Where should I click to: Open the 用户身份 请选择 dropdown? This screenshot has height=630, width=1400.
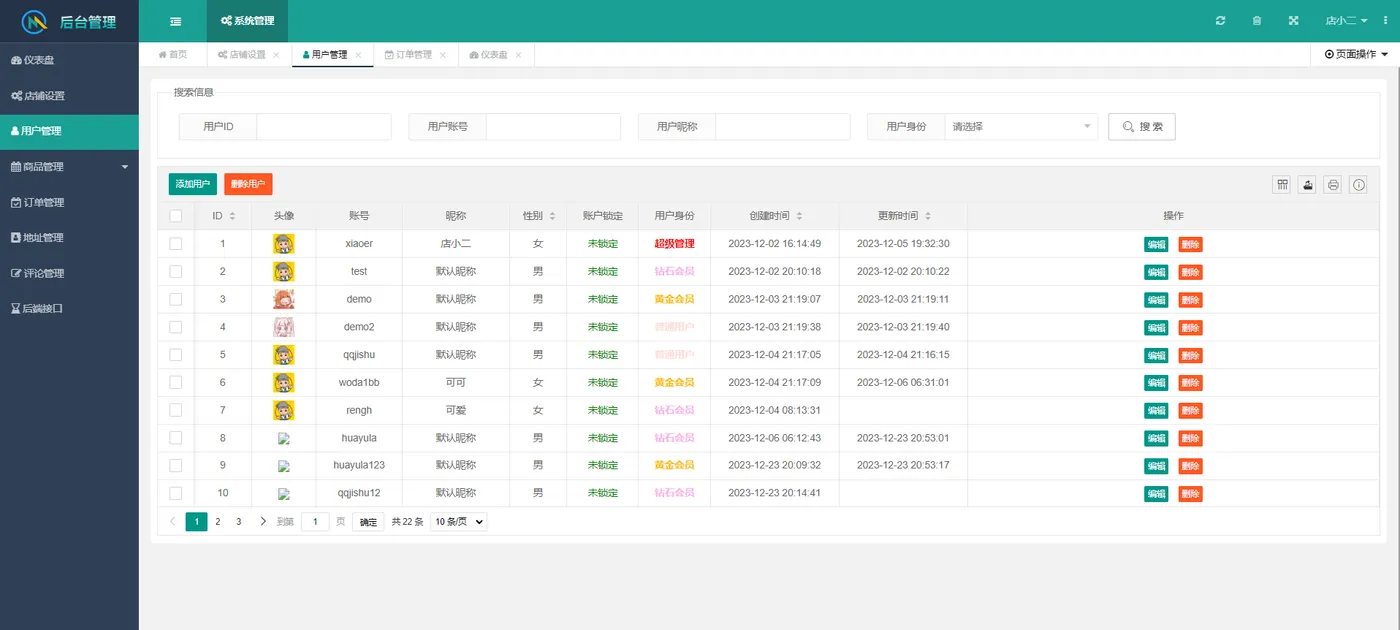point(1021,127)
